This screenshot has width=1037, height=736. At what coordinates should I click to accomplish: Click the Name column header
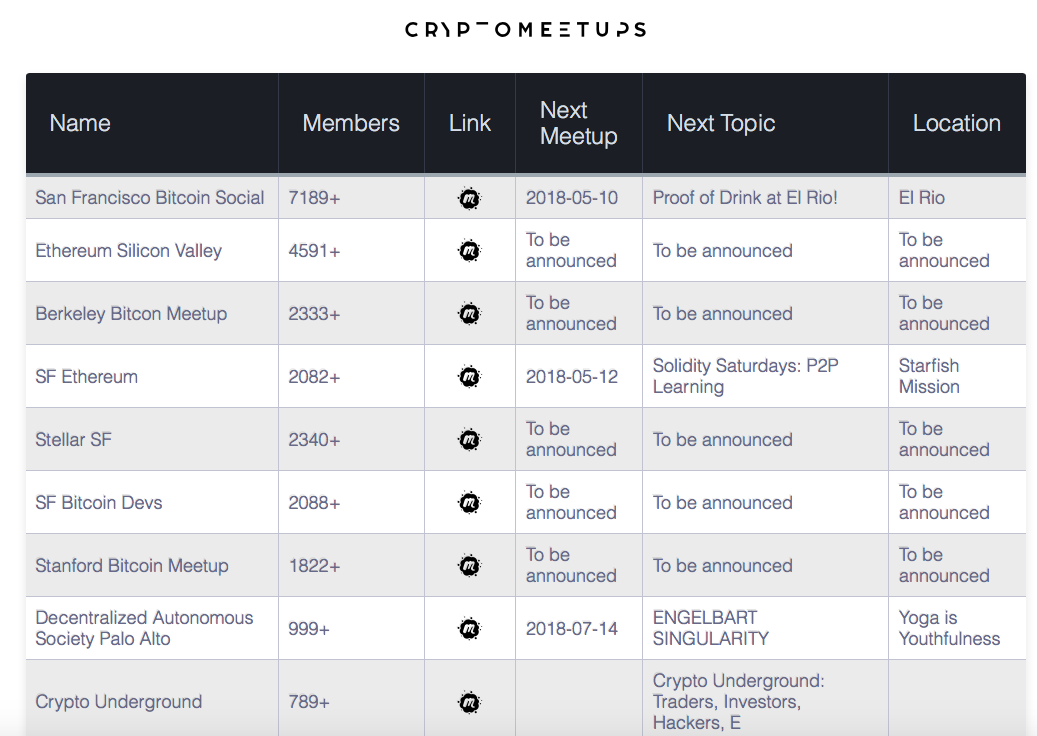79,122
